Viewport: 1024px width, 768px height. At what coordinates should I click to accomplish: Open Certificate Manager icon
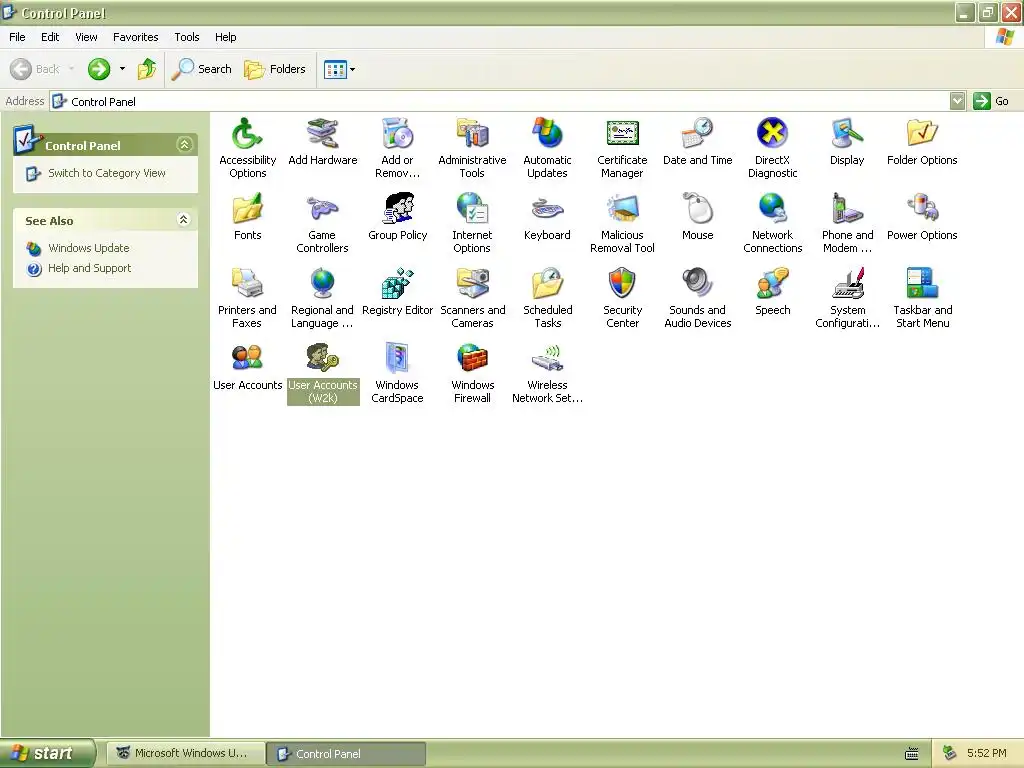(x=622, y=134)
